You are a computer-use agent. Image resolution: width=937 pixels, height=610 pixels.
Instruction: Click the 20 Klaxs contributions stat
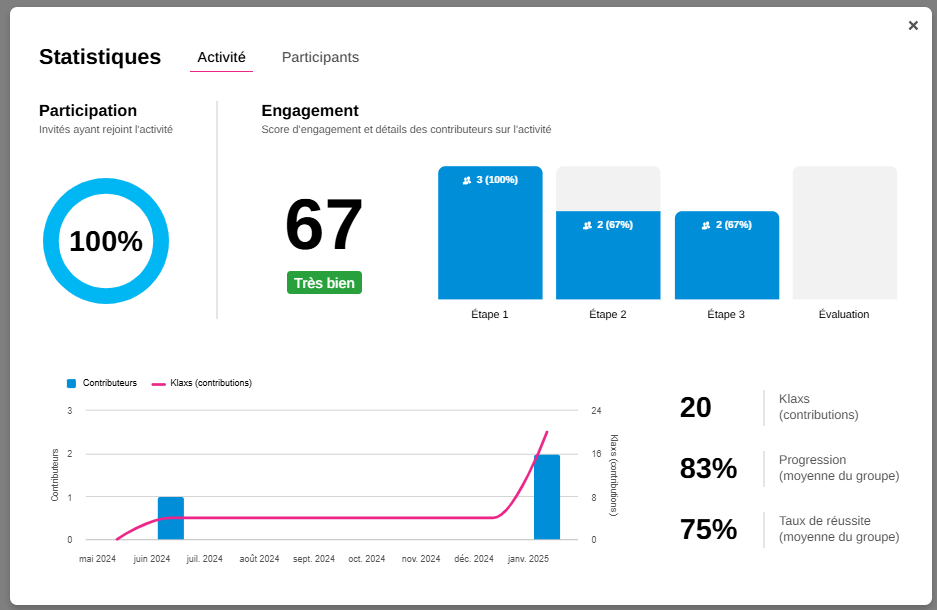[x=696, y=408]
